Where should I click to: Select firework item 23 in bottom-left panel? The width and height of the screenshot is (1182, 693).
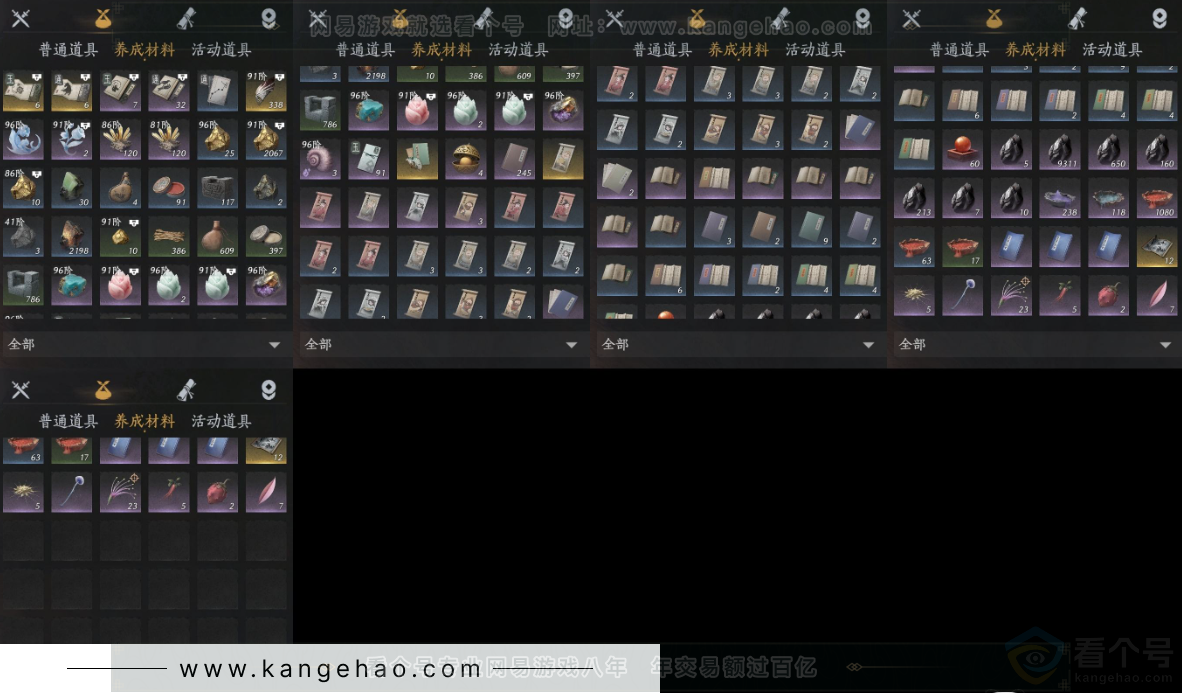[x=119, y=492]
